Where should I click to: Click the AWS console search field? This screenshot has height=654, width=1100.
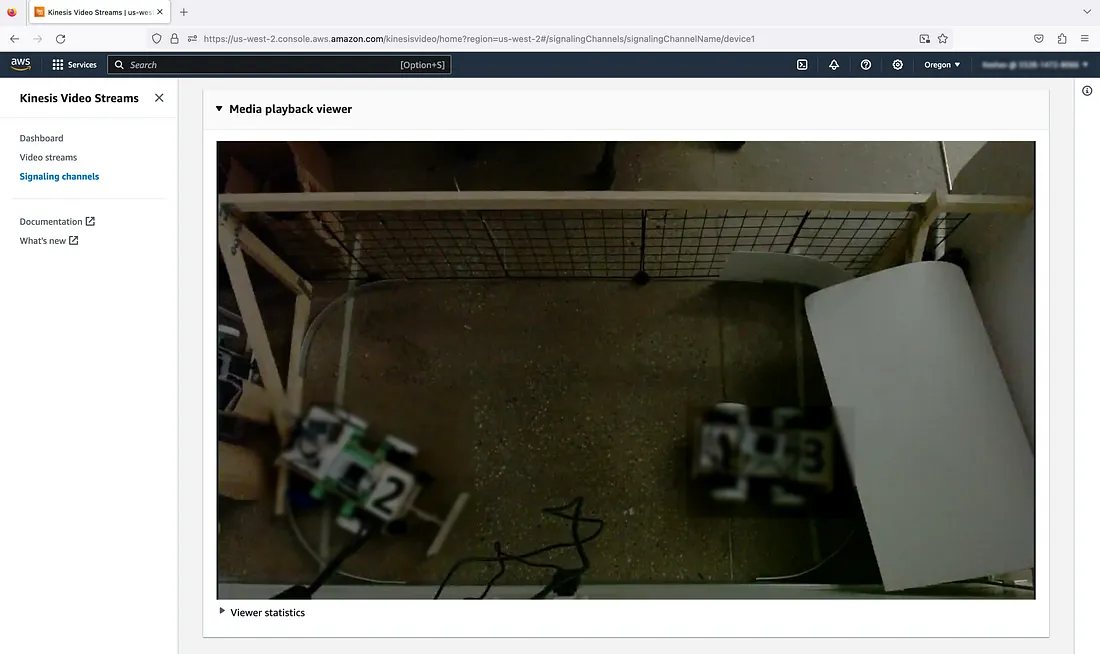pos(260,65)
